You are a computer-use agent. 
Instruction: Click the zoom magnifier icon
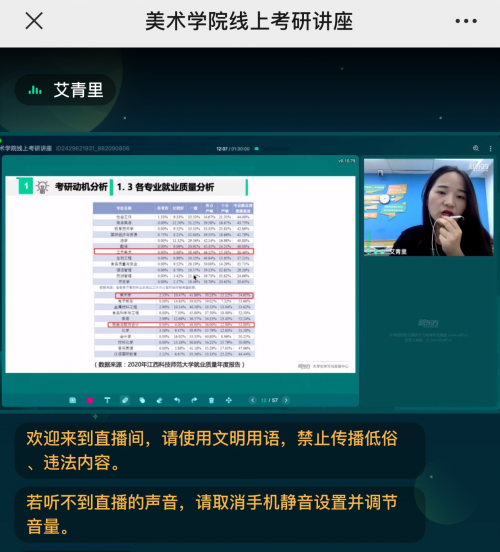click(x=476, y=148)
